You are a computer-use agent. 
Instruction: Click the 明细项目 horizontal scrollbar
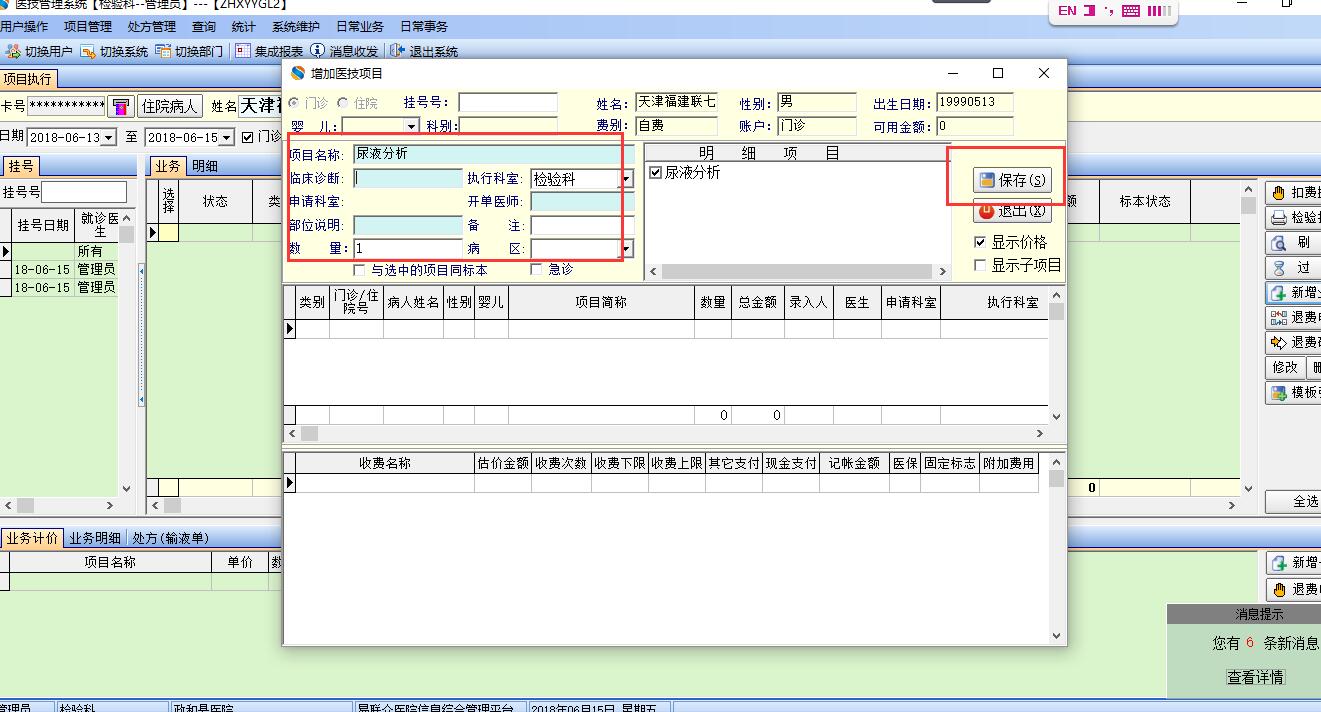[x=798, y=271]
